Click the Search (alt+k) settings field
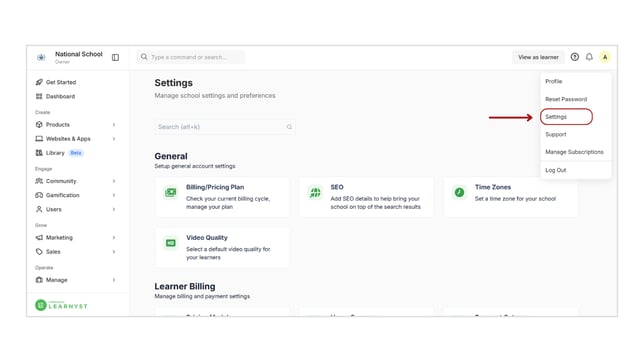This screenshot has height=362, width=644. [x=225, y=127]
